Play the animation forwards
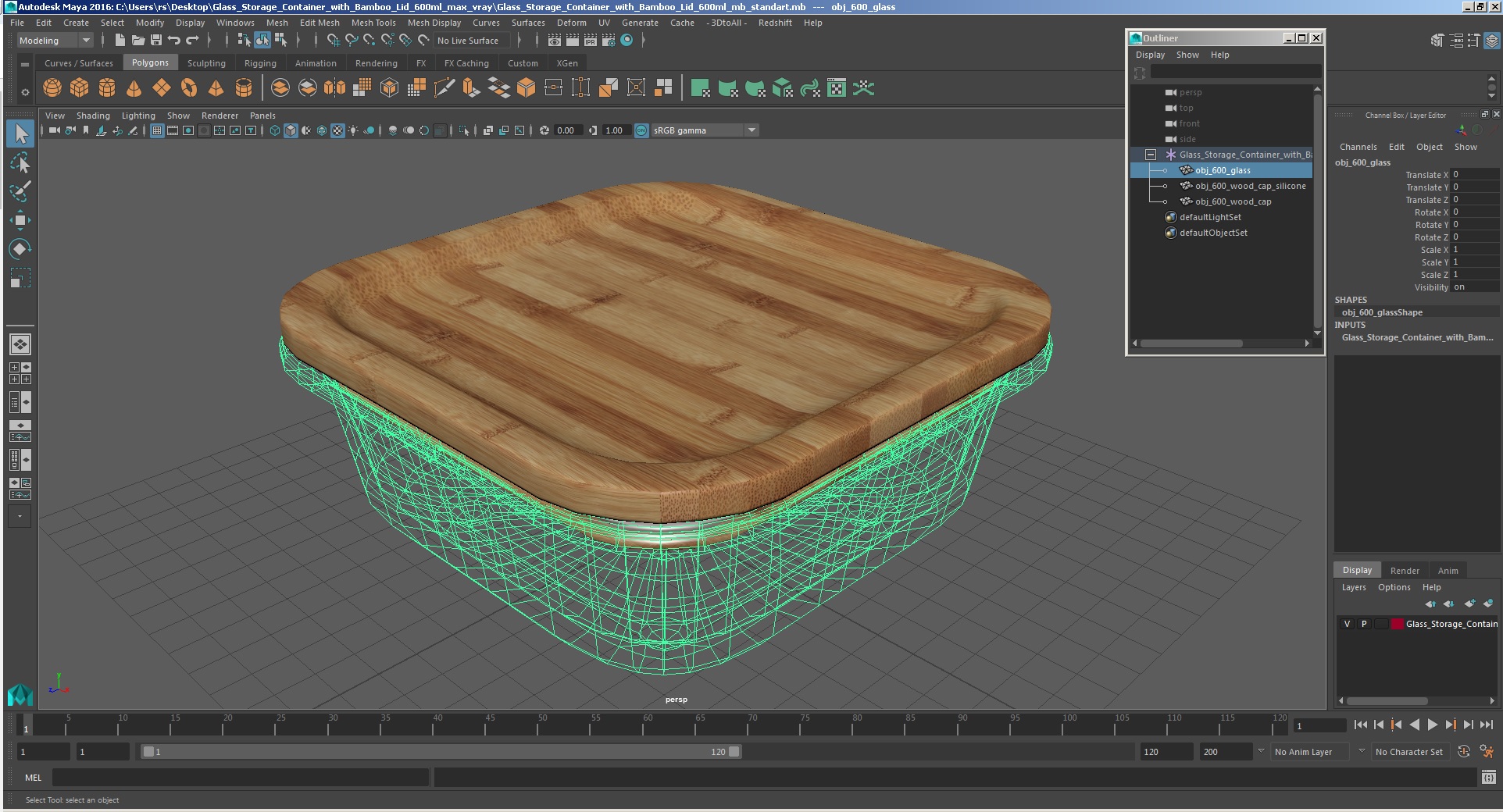 [1433, 725]
